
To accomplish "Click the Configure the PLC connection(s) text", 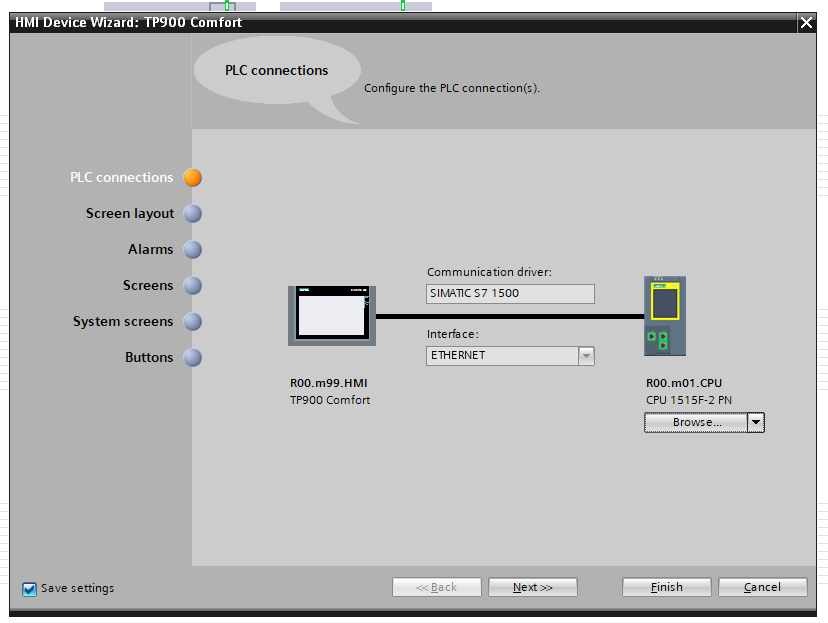I will click(452, 88).
